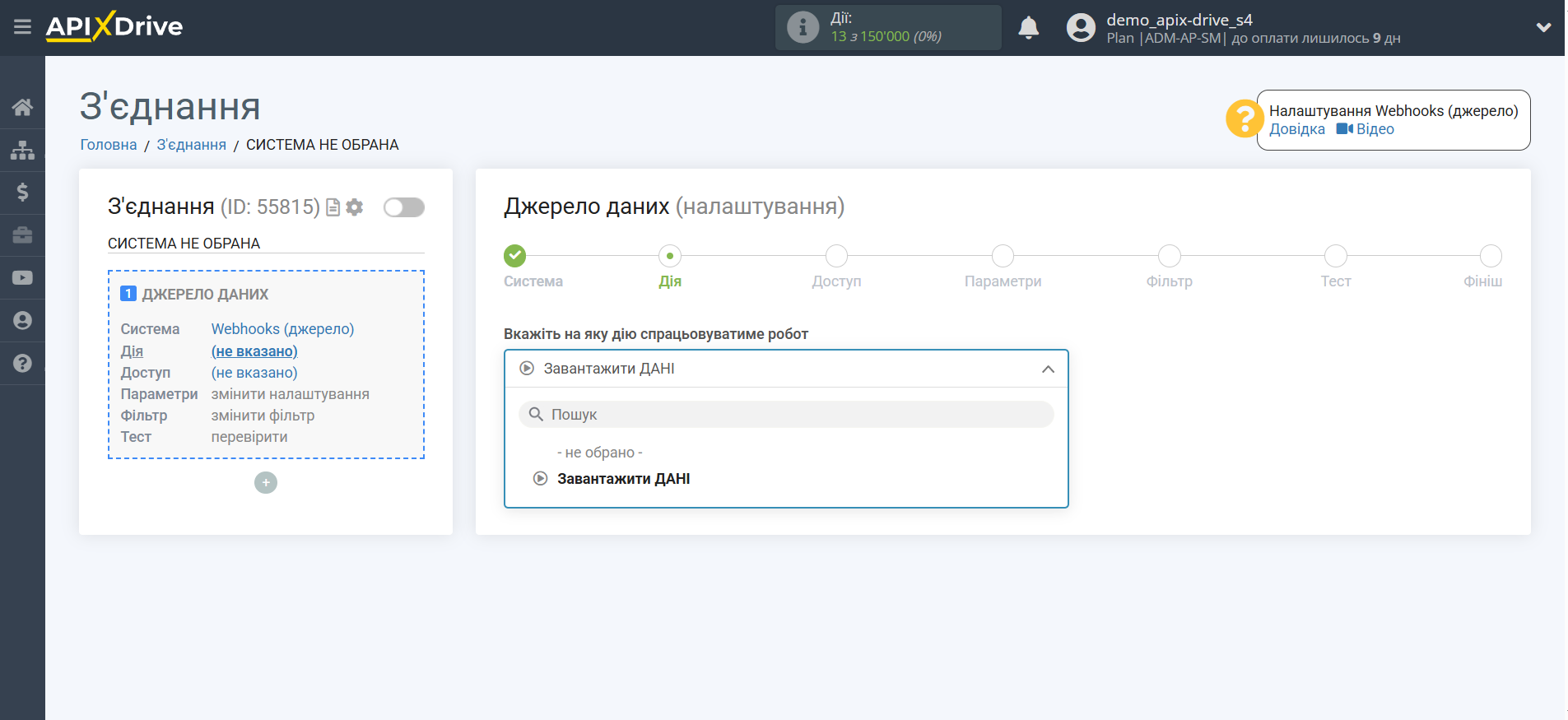The width and height of the screenshot is (1568, 720).
Task: Open the video tutorials icon in sidebar
Action: tap(22, 278)
